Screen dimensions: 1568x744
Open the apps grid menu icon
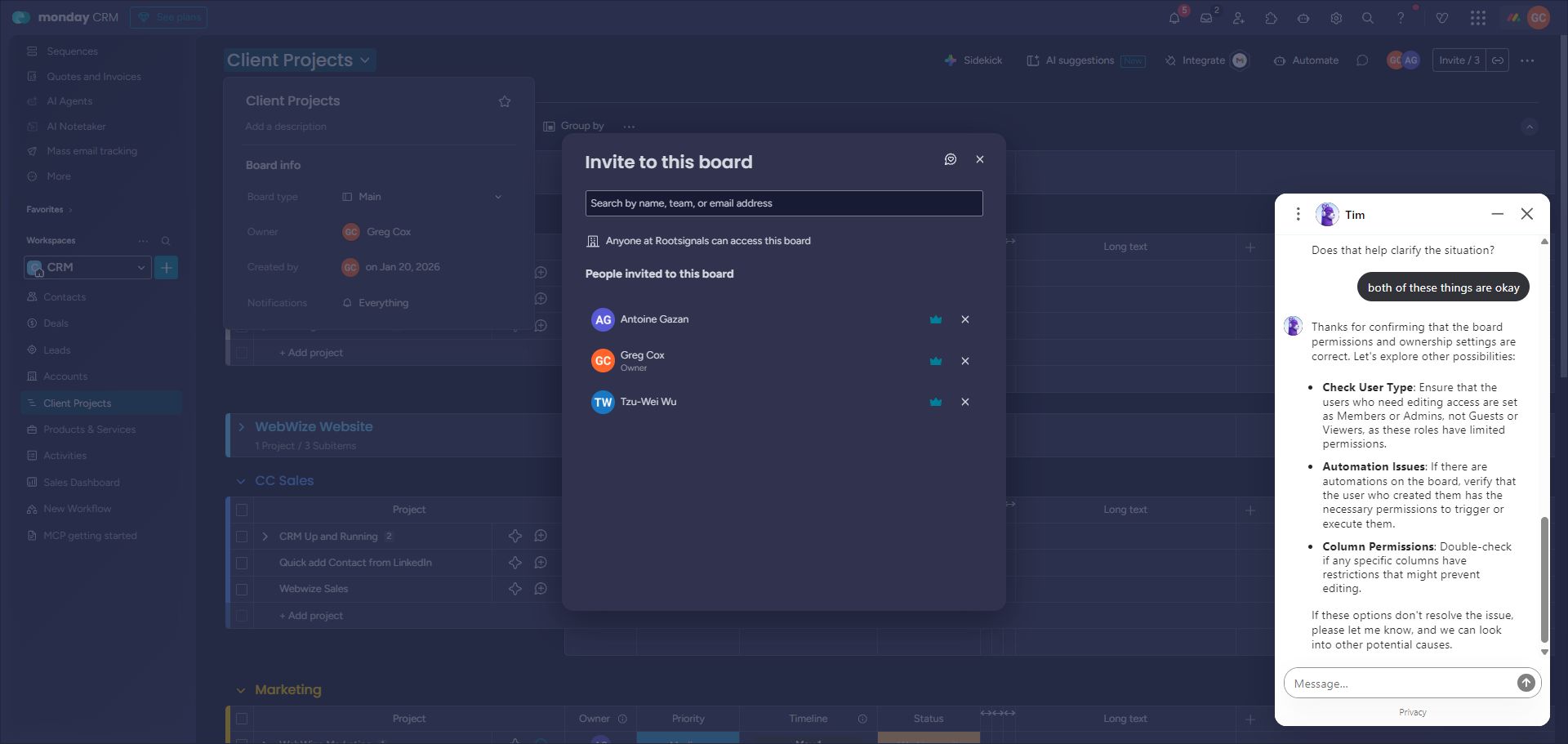pos(1477,18)
